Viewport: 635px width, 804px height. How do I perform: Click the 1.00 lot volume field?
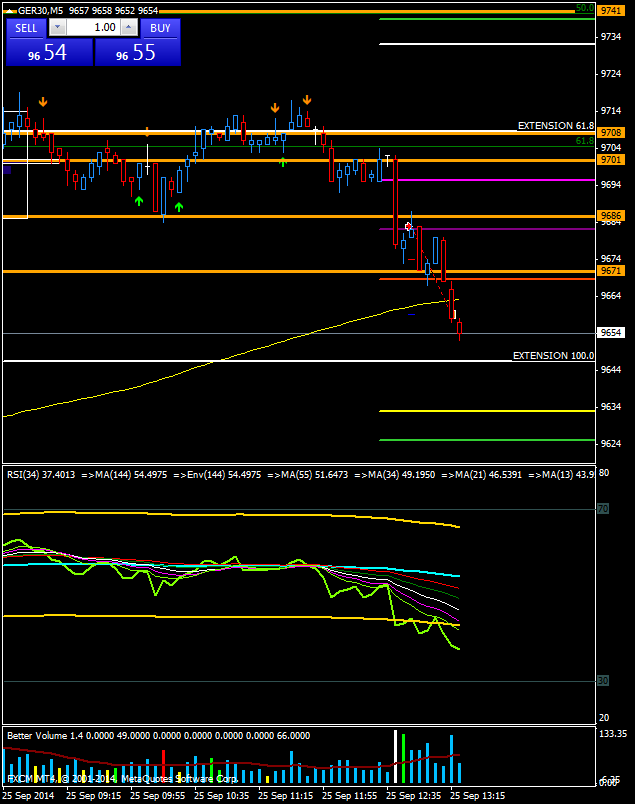pos(93,28)
